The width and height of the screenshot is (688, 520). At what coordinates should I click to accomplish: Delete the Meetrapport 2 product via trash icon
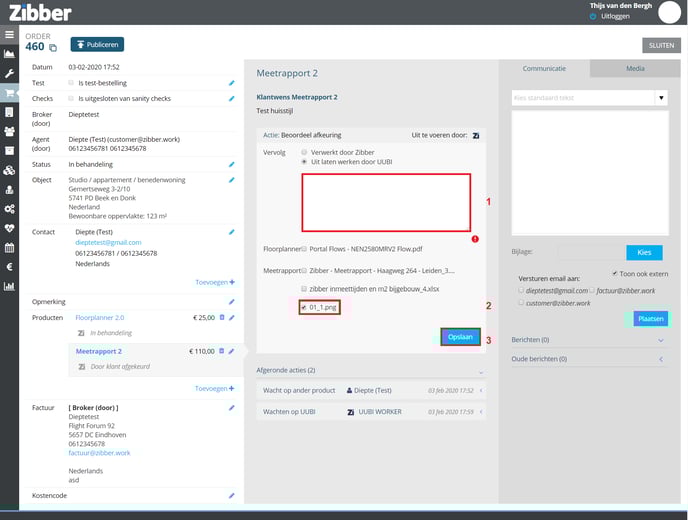221,351
